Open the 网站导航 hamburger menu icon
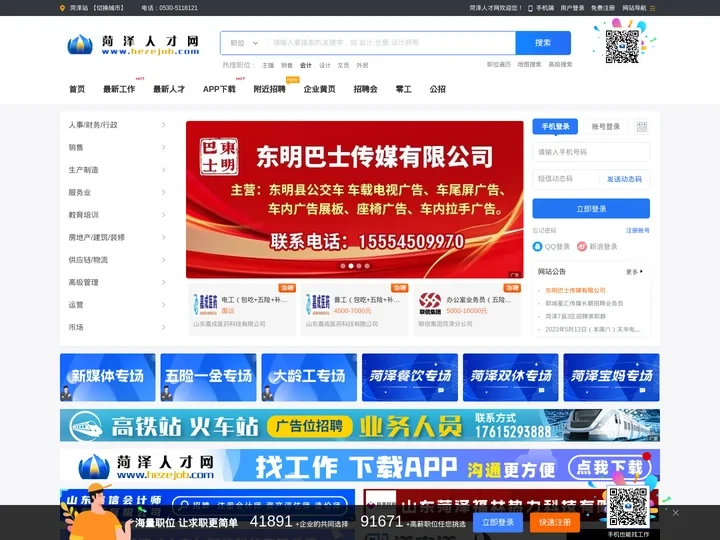 point(652,8)
